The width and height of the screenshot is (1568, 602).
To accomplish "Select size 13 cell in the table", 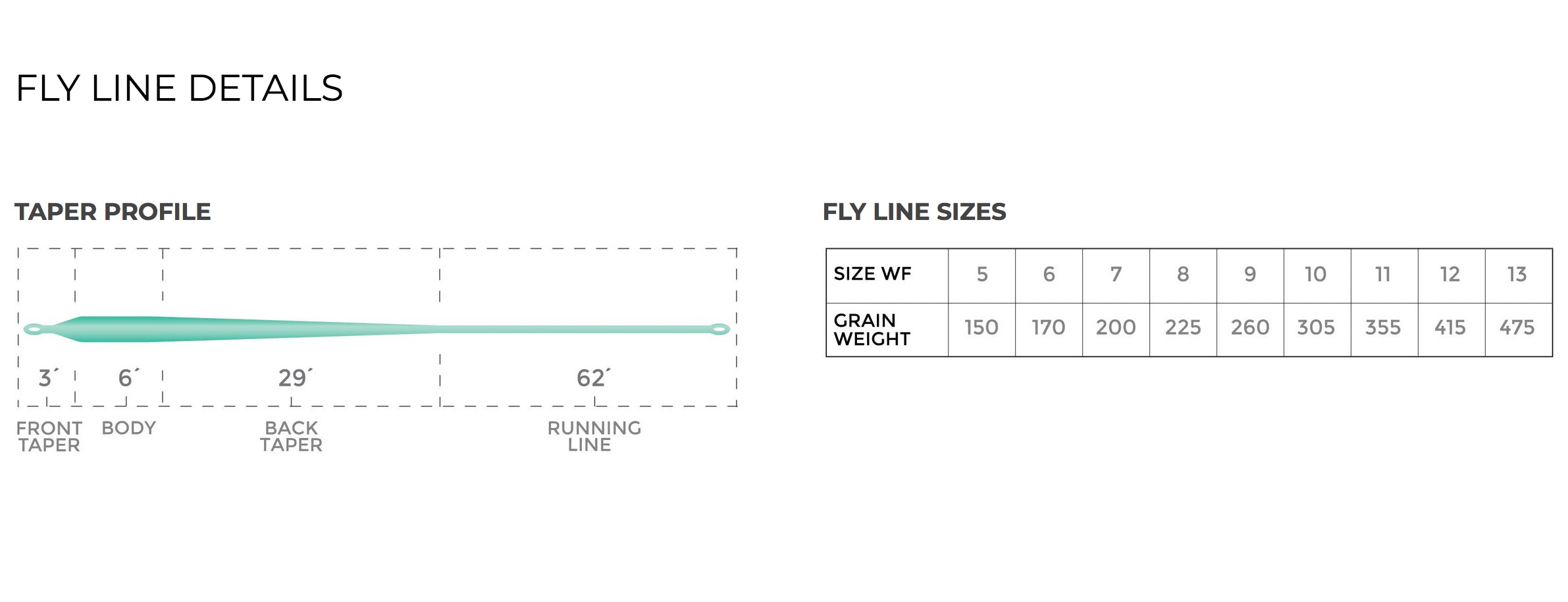I will coord(1517,275).
